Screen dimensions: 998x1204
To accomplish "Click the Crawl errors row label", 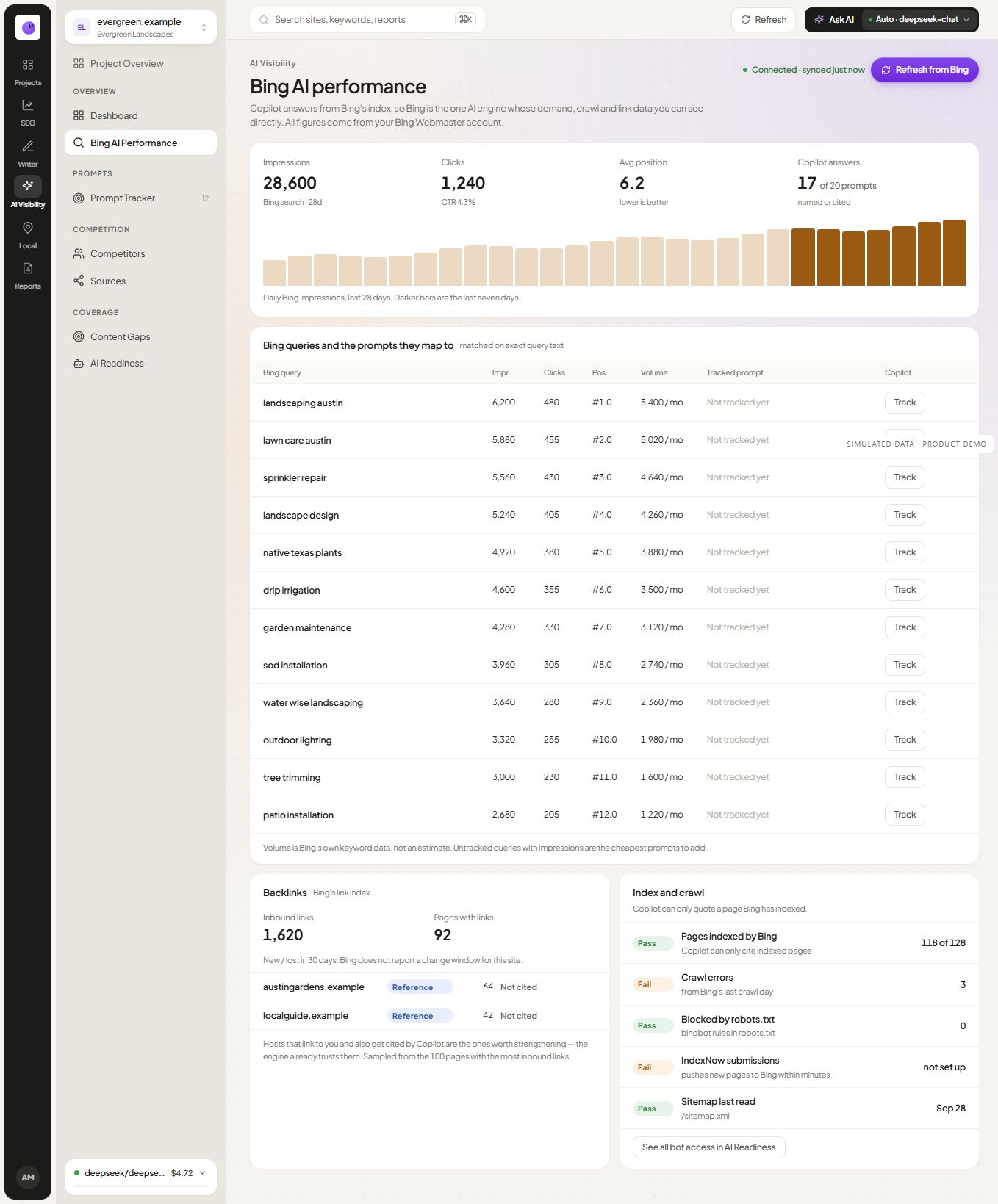I will point(707,978).
